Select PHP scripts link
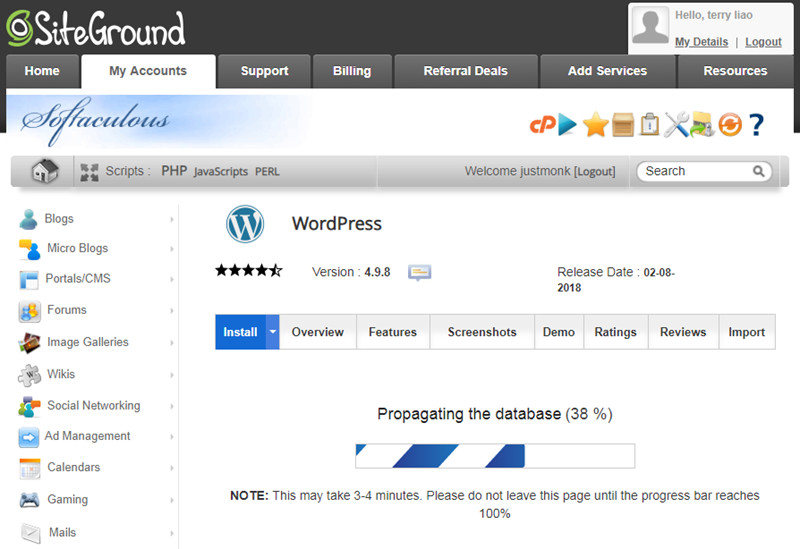This screenshot has width=800, height=549. pos(174,171)
